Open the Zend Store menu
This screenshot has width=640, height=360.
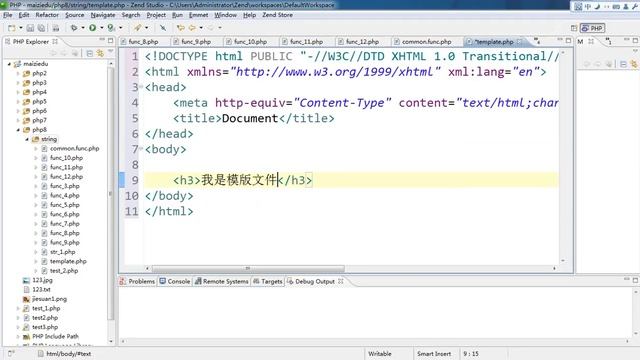(x=277, y=15)
